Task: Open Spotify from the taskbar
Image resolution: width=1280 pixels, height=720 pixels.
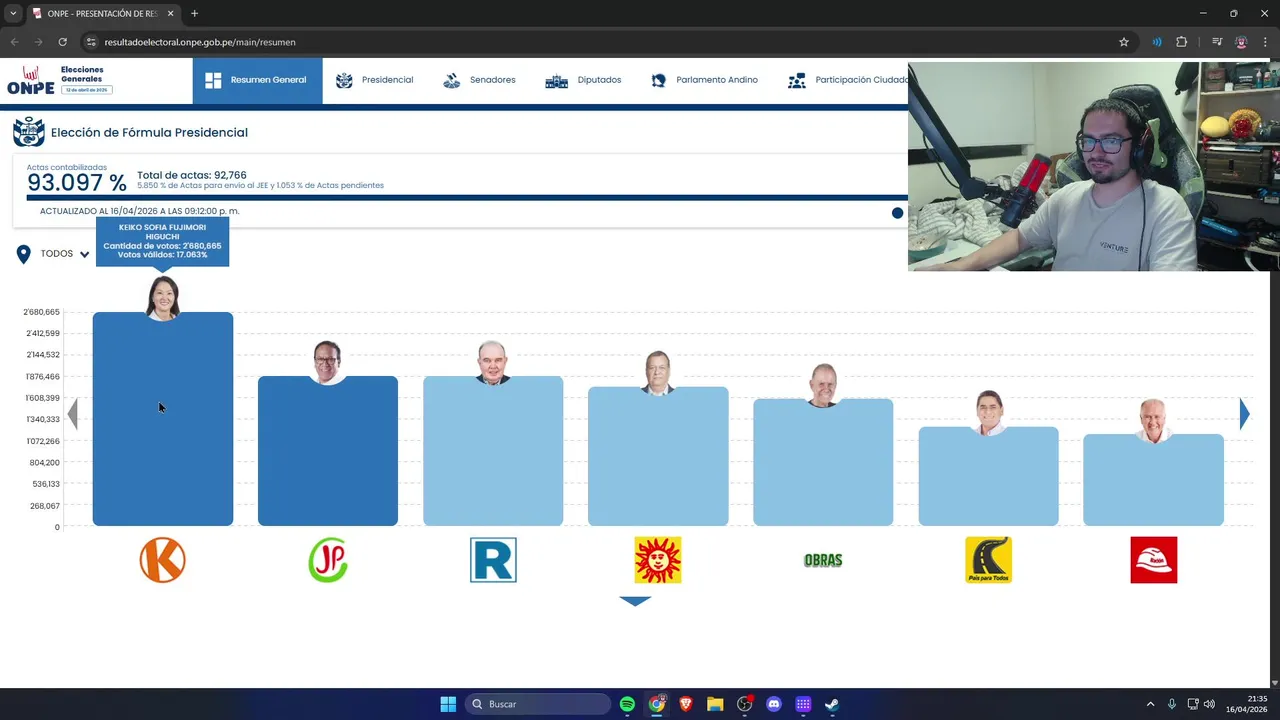Action: pos(627,704)
